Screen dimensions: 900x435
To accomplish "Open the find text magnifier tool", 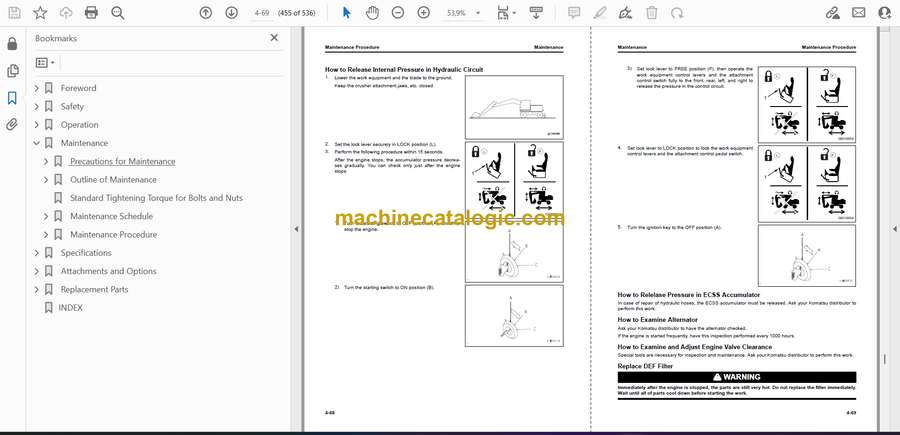I will 118,13.
